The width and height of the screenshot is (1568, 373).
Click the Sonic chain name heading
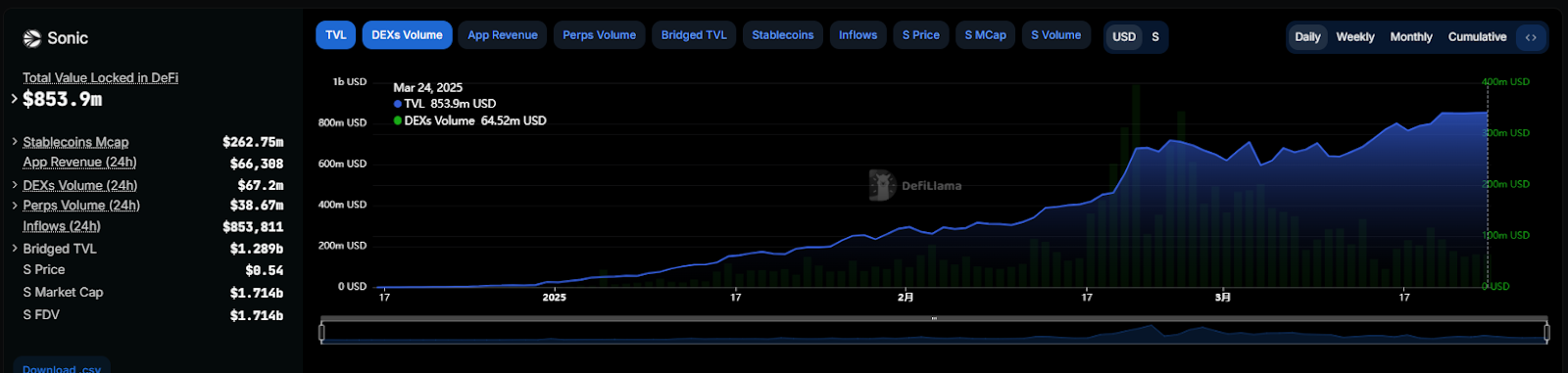click(68, 38)
